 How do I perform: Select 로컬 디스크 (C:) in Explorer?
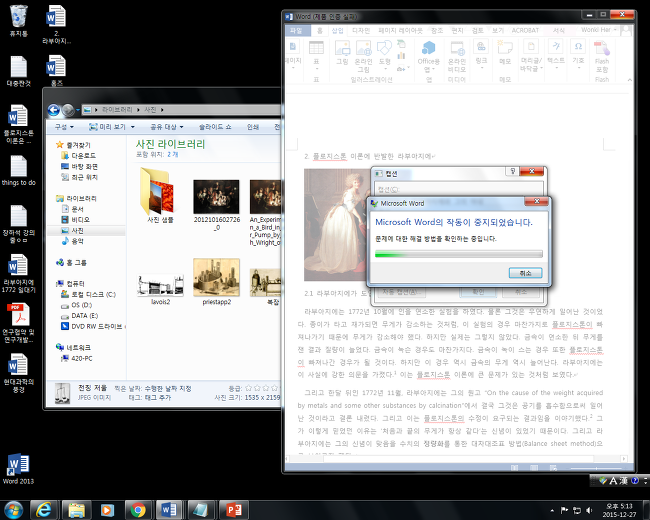tap(88, 294)
